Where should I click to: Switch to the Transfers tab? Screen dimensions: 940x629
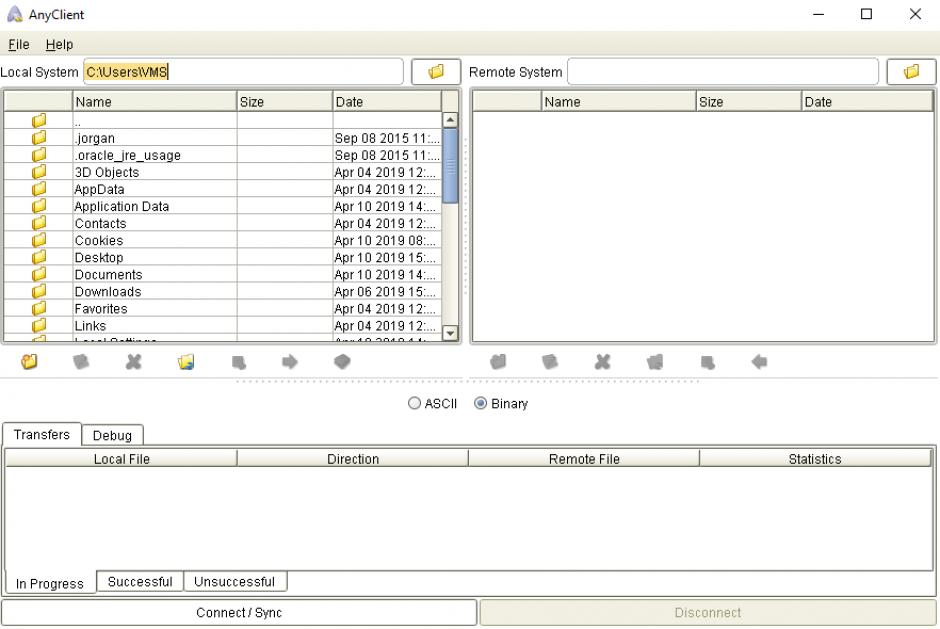41,434
